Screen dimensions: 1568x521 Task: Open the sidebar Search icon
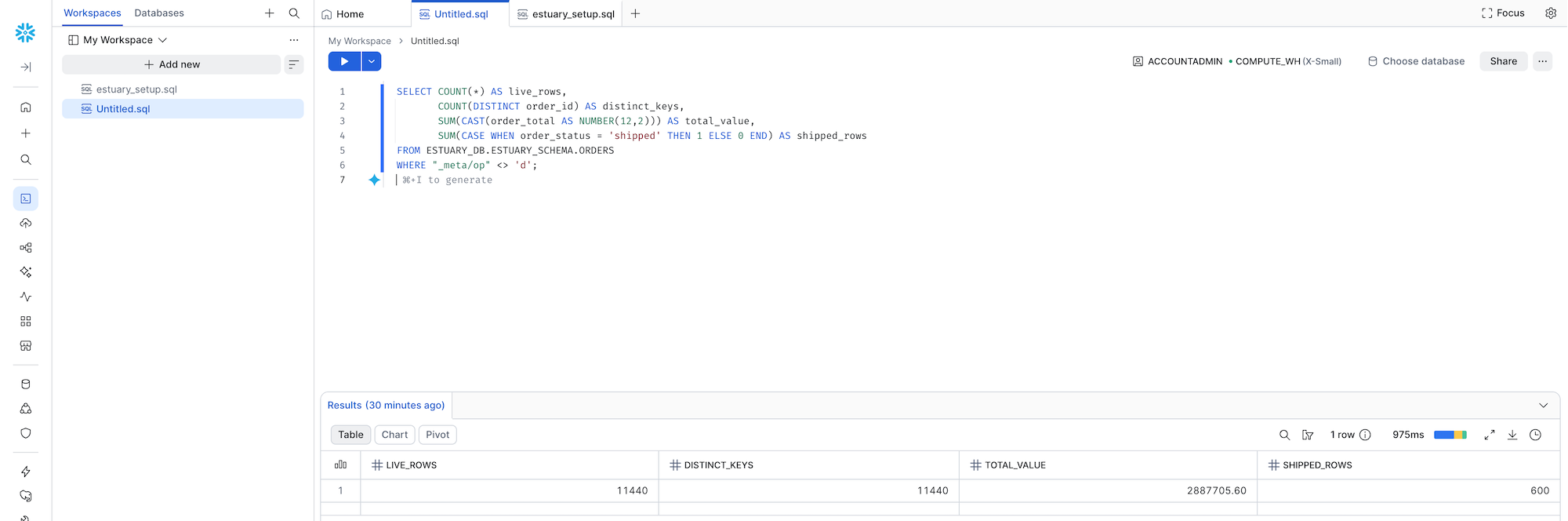tap(25, 159)
